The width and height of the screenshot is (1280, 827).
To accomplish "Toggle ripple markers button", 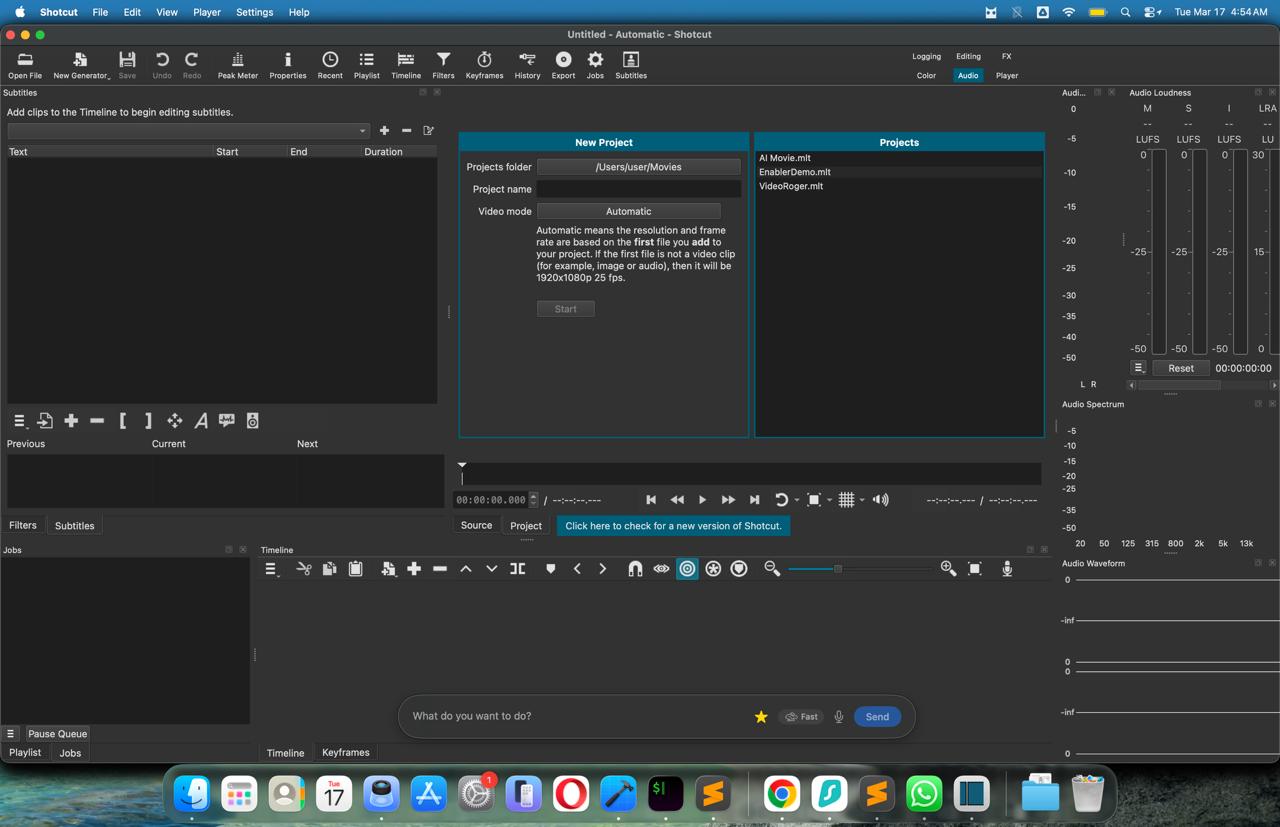I will (739, 569).
